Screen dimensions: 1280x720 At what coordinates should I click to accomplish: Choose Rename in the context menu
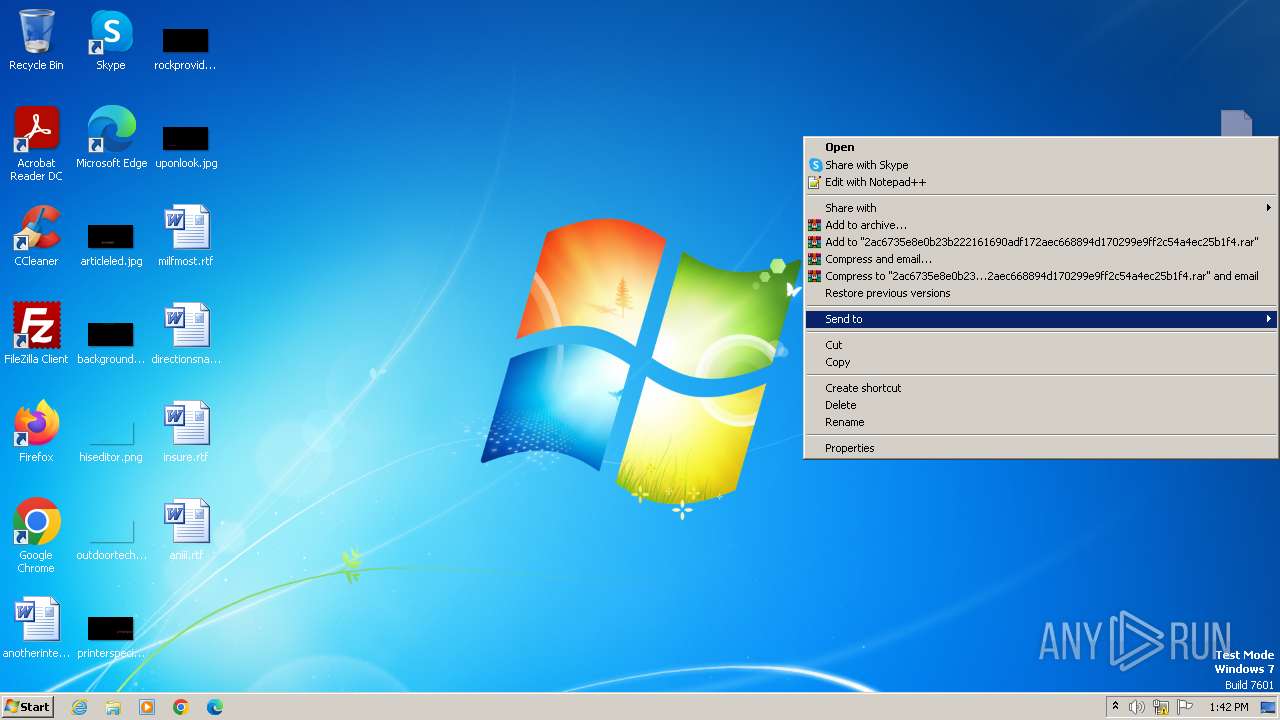click(x=1041, y=422)
